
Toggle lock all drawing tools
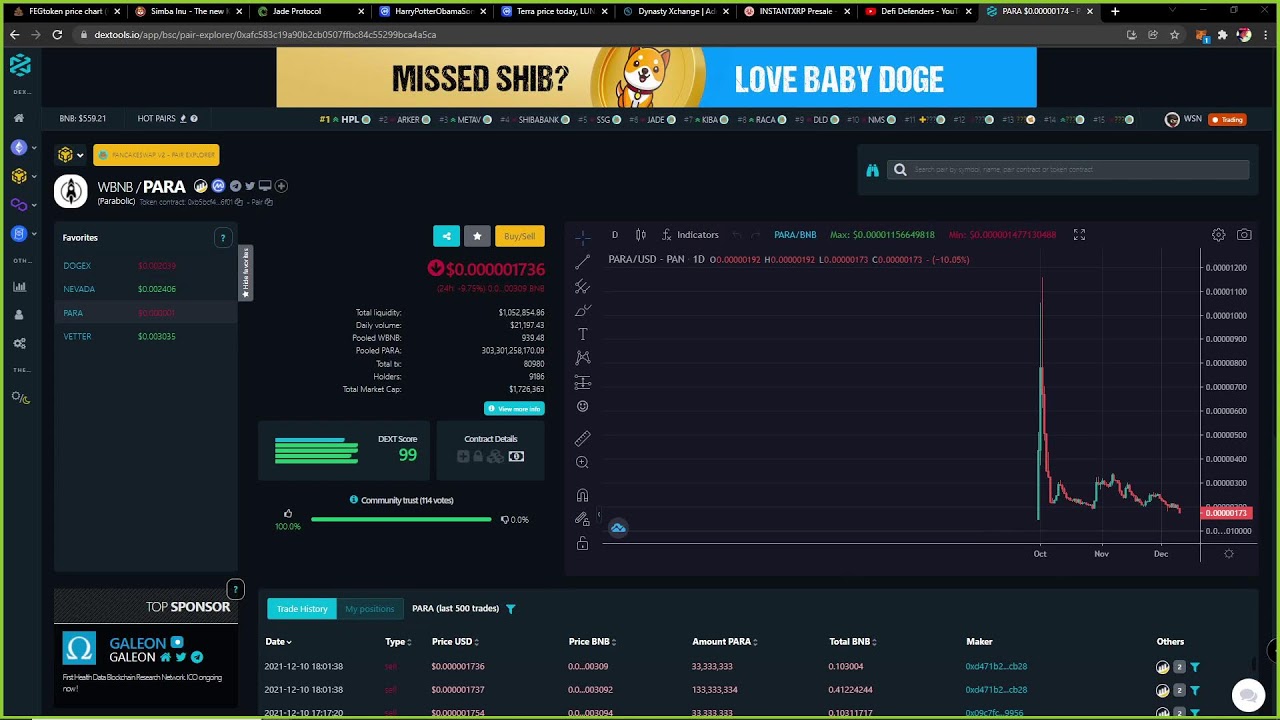click(x=583, y=544)
